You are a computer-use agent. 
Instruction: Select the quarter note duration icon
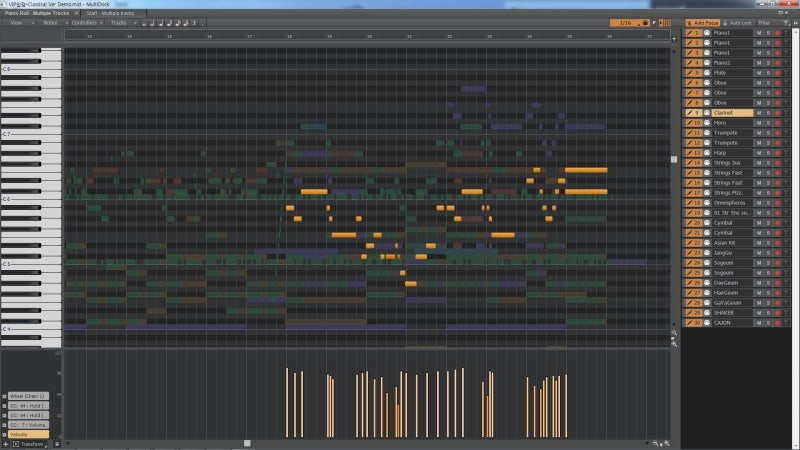(x=161, y=23)
